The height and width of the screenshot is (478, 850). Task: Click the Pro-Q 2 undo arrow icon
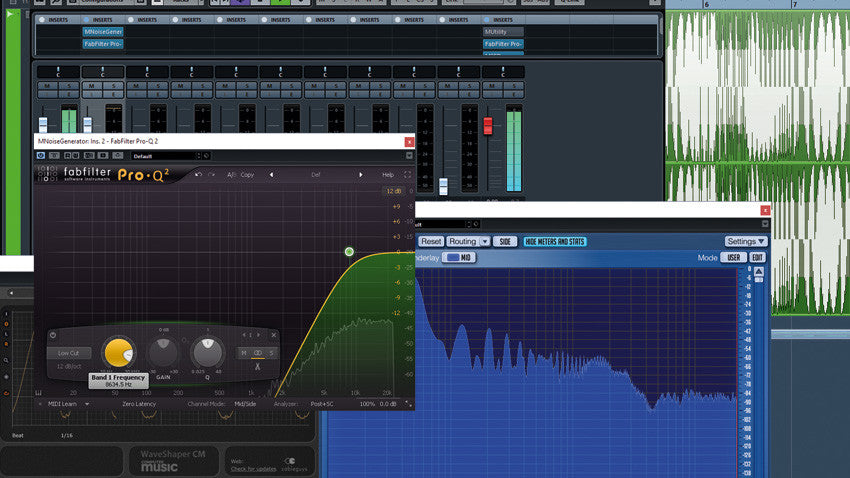(x=198, y=175)
